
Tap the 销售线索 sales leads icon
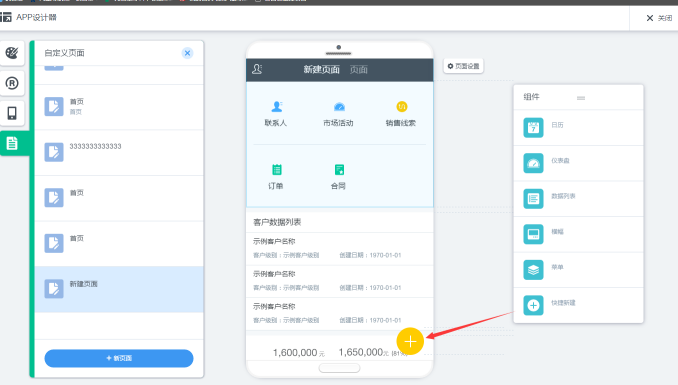pos(402,106)
